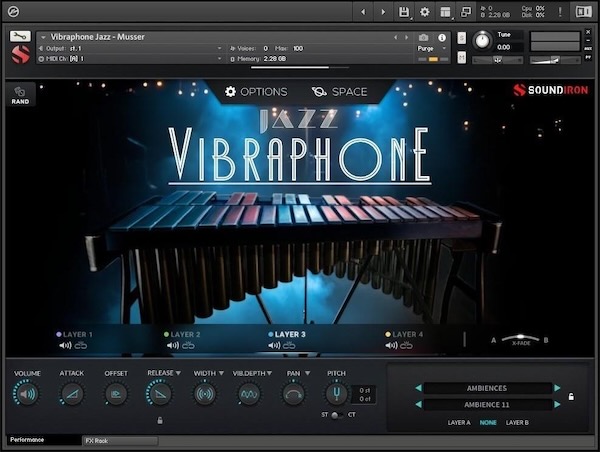
Task: Click the VIB.DEPTH knob
Action: tap(248, 395)
